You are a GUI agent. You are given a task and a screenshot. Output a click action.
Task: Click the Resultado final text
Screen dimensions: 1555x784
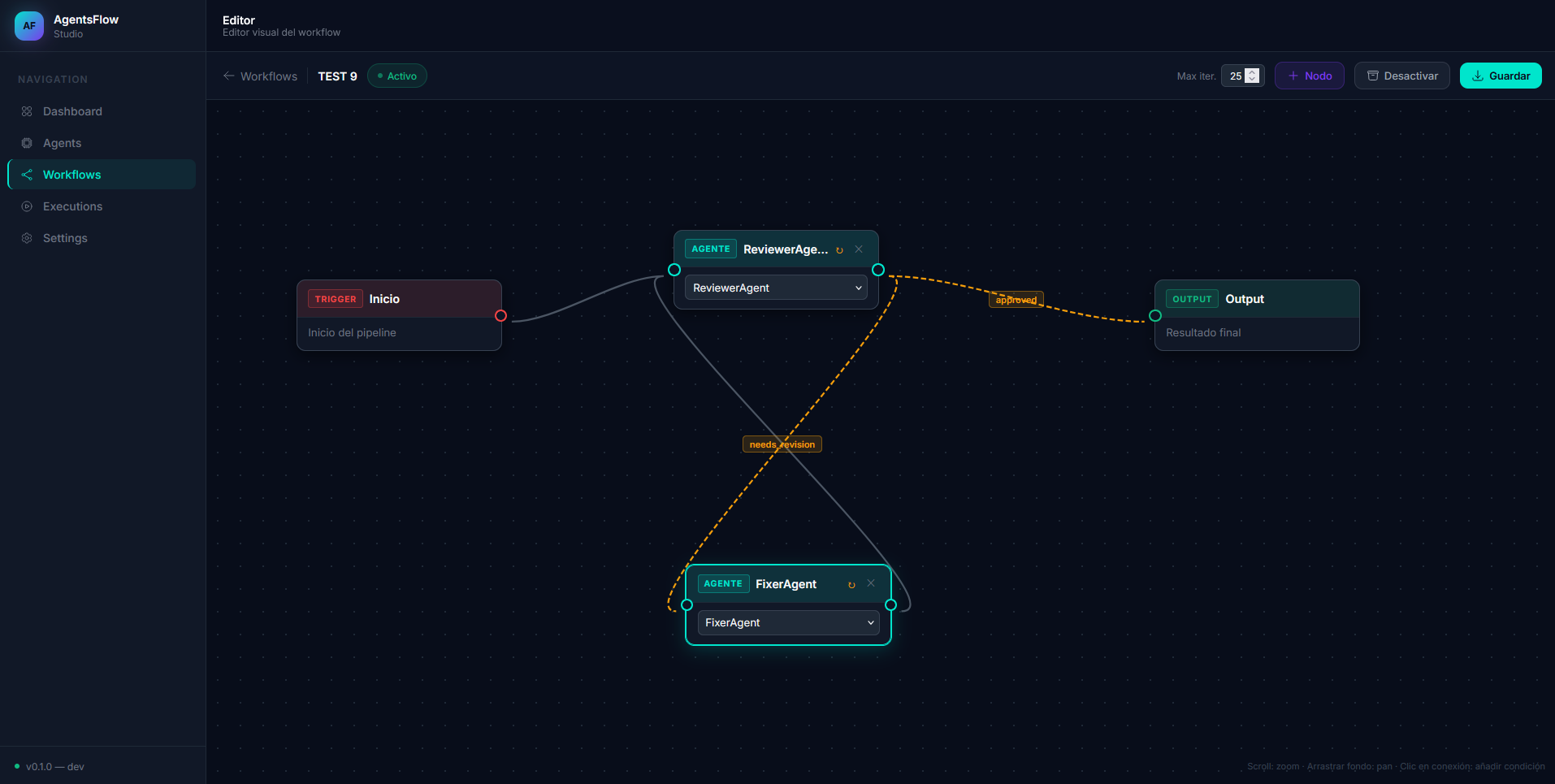click(x=1203, y=332)
